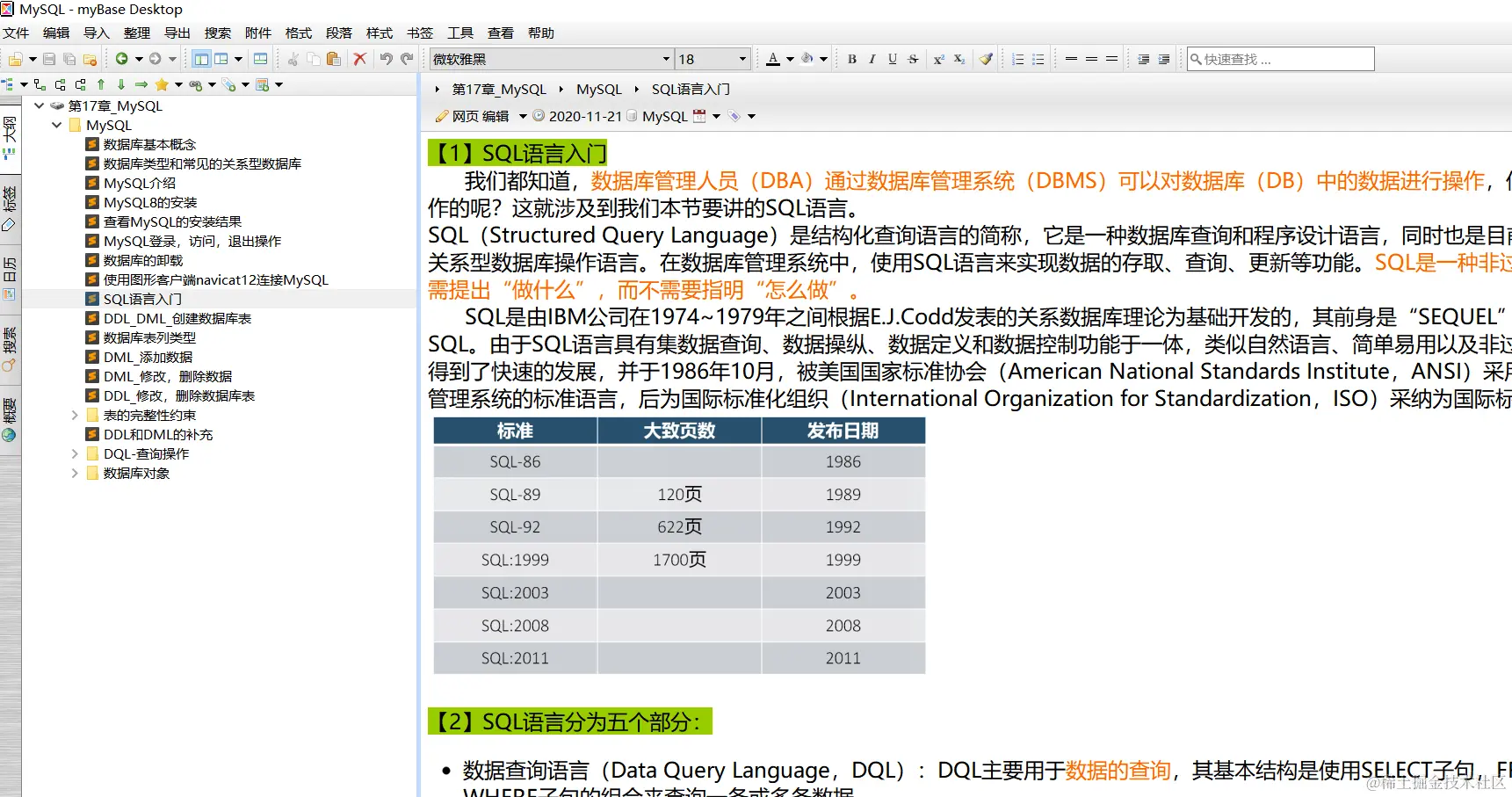
Task: Open the highlight color dropdown arrow
Action: [823, 59]
